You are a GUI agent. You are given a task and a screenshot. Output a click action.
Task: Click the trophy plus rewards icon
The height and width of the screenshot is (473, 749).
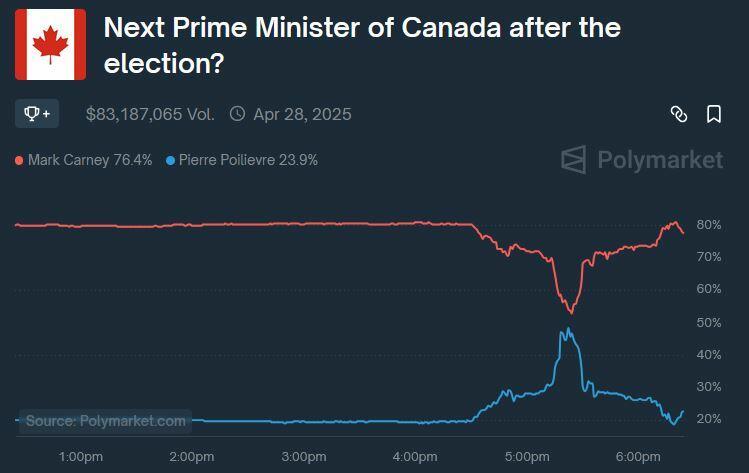(x=37, y=114)
